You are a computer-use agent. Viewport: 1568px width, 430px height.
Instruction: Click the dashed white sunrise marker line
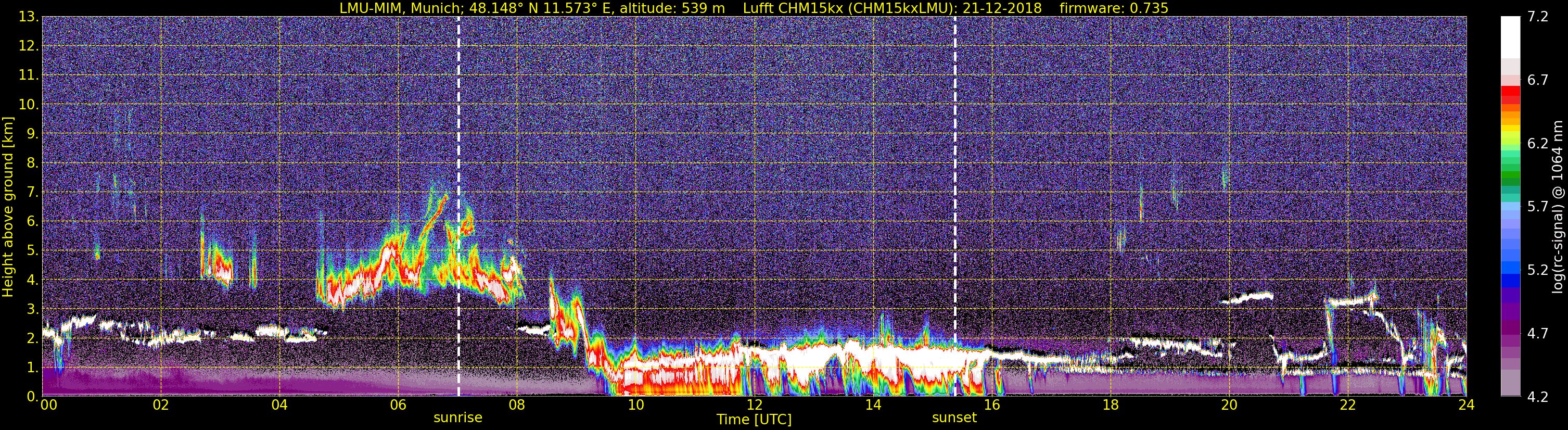tap(458, 207)
